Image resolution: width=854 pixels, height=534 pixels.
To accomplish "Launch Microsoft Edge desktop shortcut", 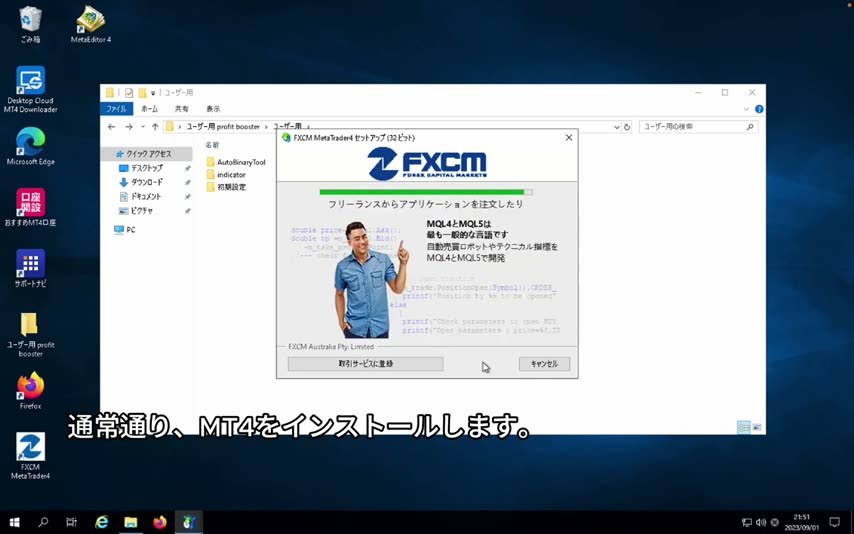I will click(30, 146).
